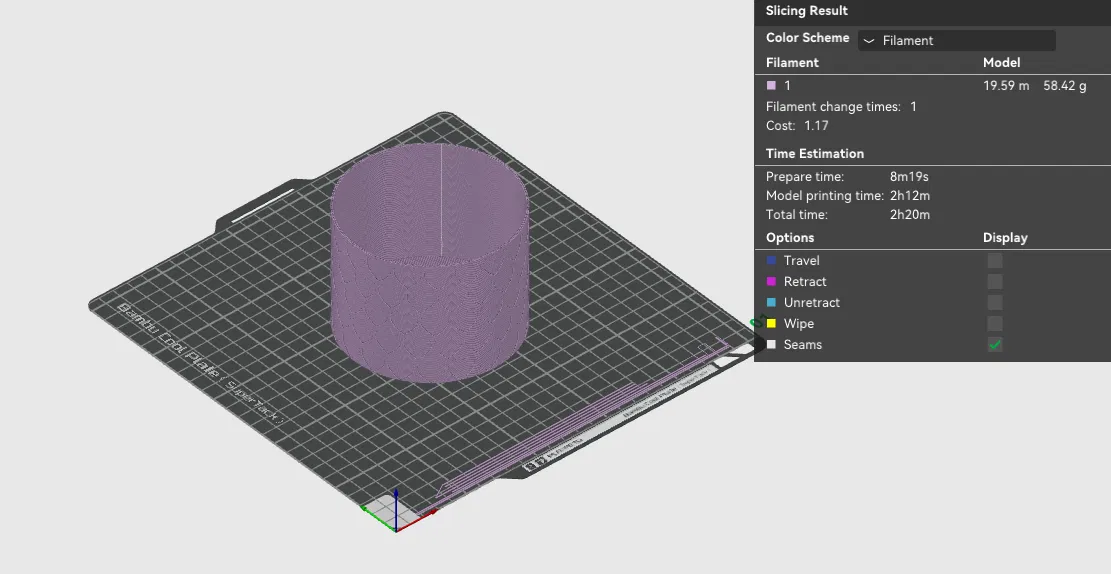
Task: Open the Color Scheme dropdown showing Filament
Action: 957,40
